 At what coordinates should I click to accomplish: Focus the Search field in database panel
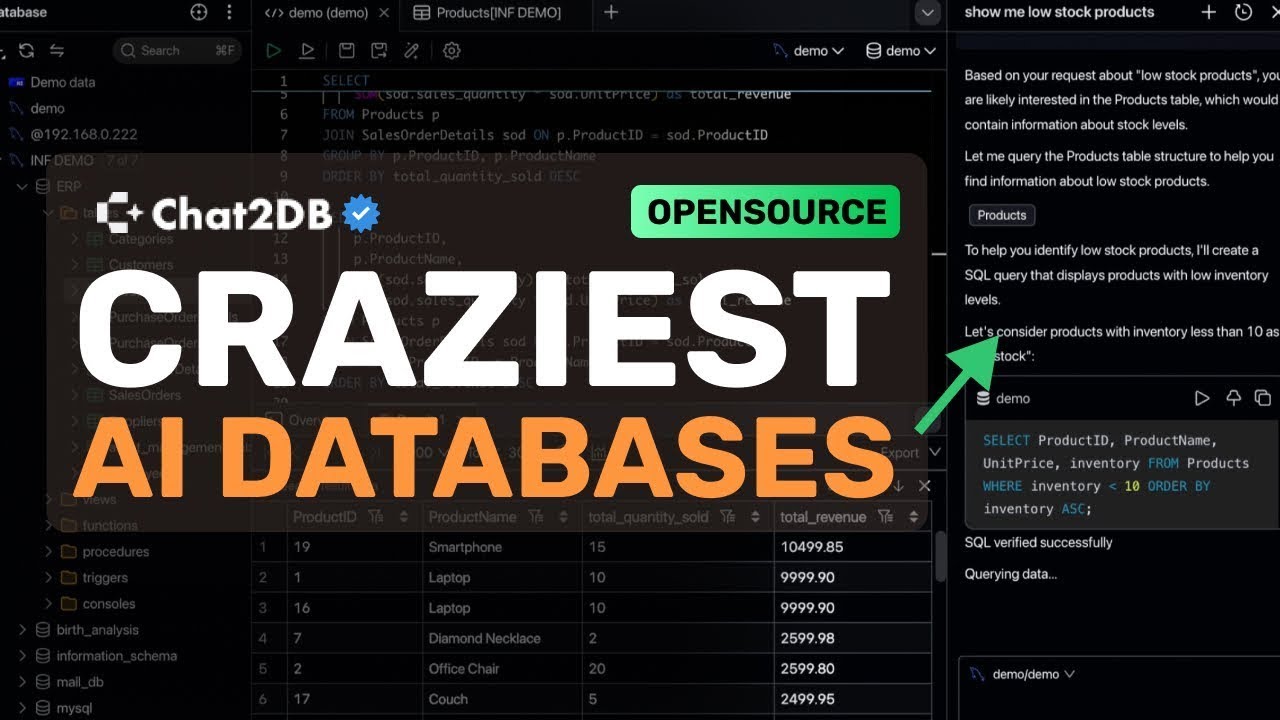point(176,50)
